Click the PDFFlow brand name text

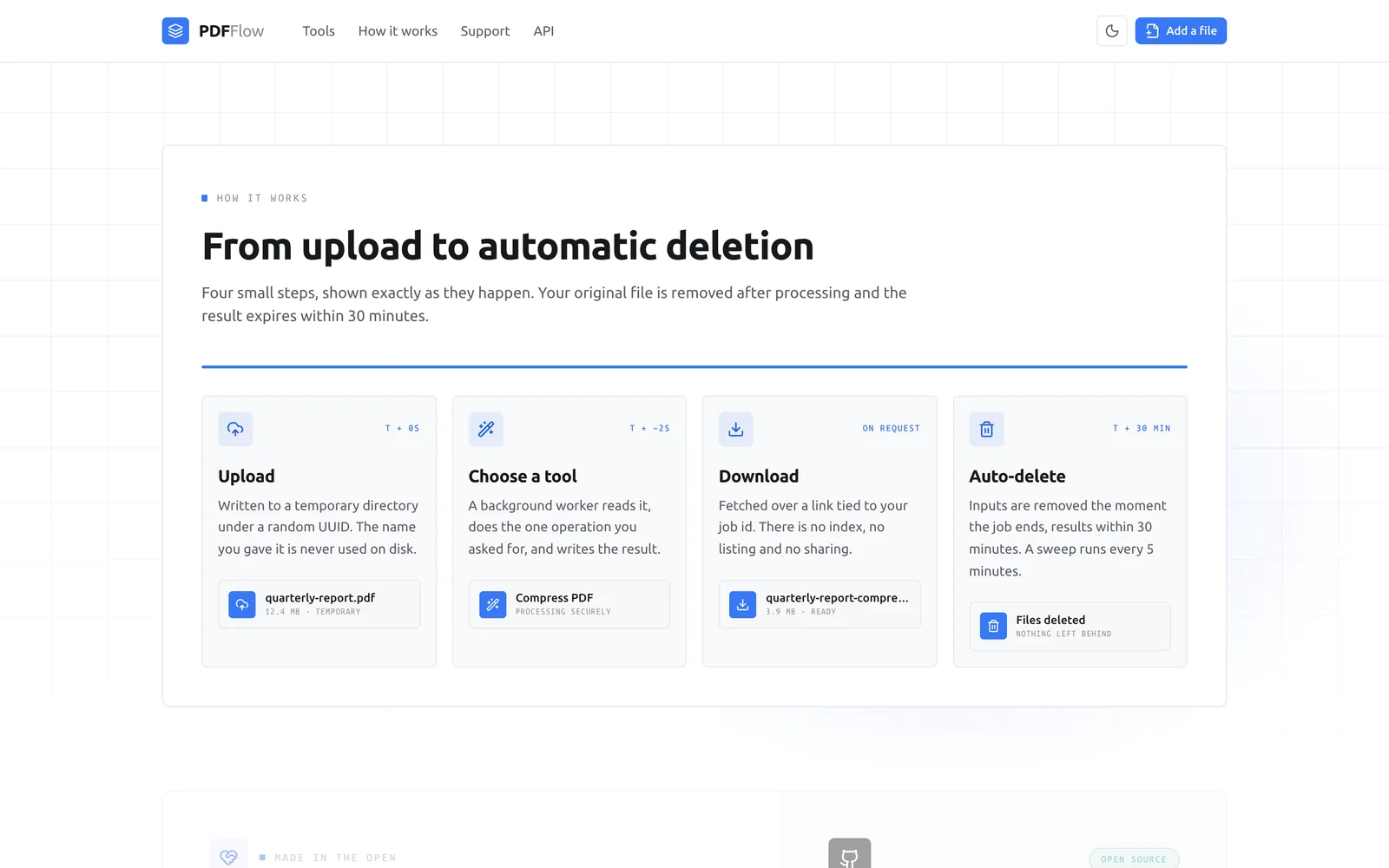click(231, 31)
